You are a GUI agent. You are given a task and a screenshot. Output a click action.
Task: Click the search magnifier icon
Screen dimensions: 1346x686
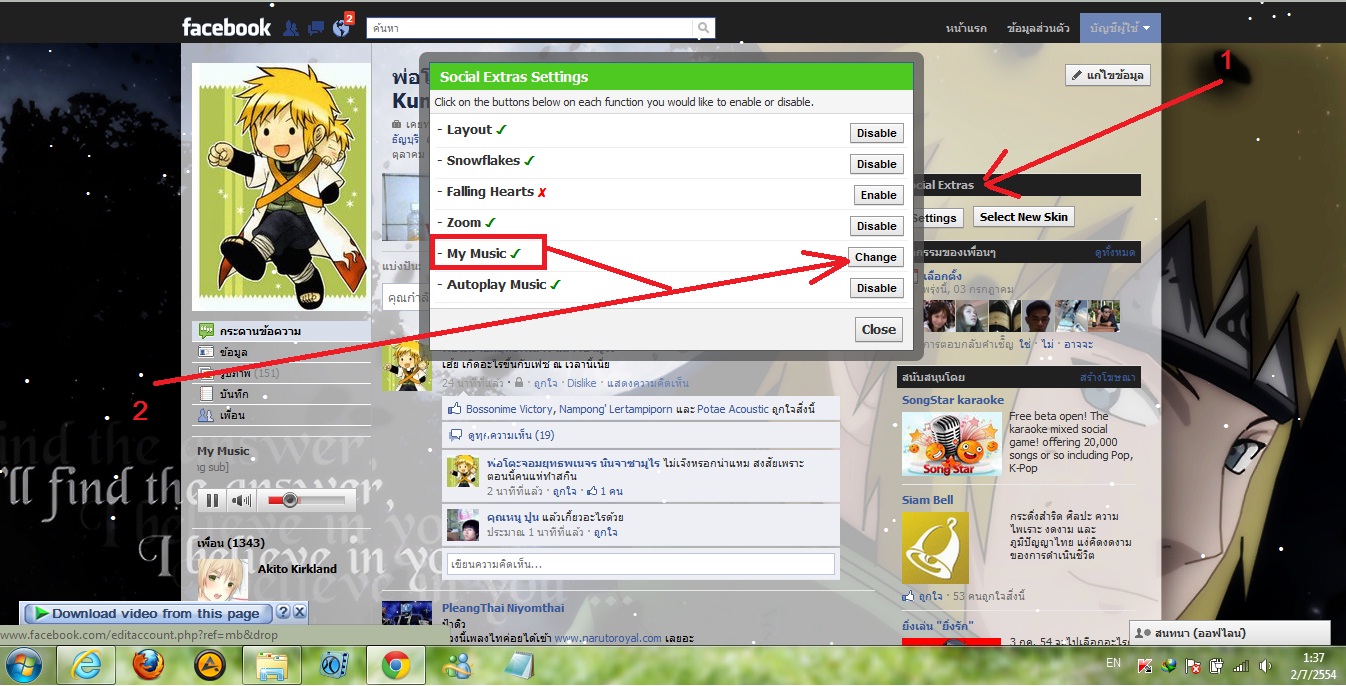point(705,28)
